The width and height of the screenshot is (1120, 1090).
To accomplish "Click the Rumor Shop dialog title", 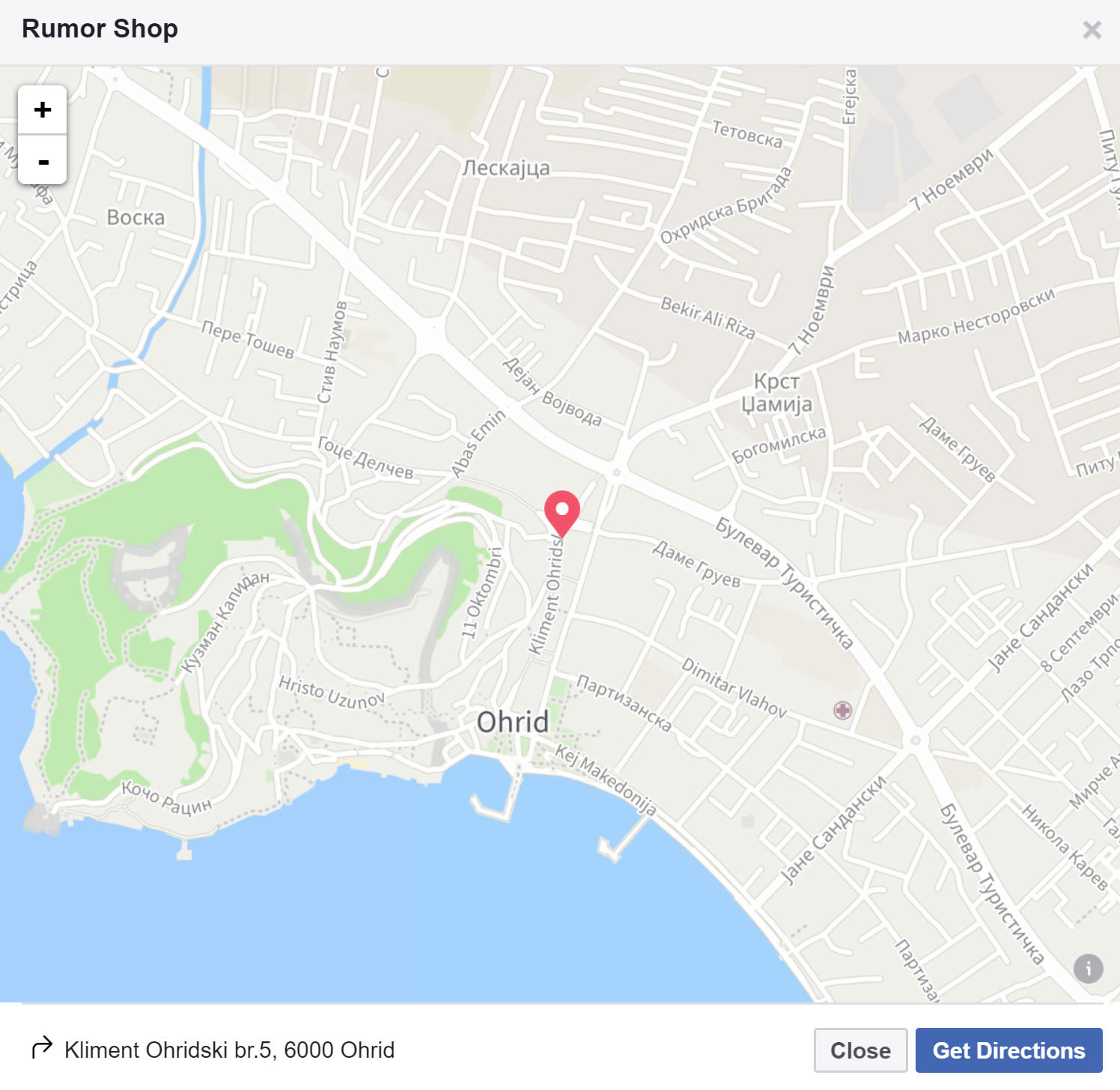I will 100,28.
